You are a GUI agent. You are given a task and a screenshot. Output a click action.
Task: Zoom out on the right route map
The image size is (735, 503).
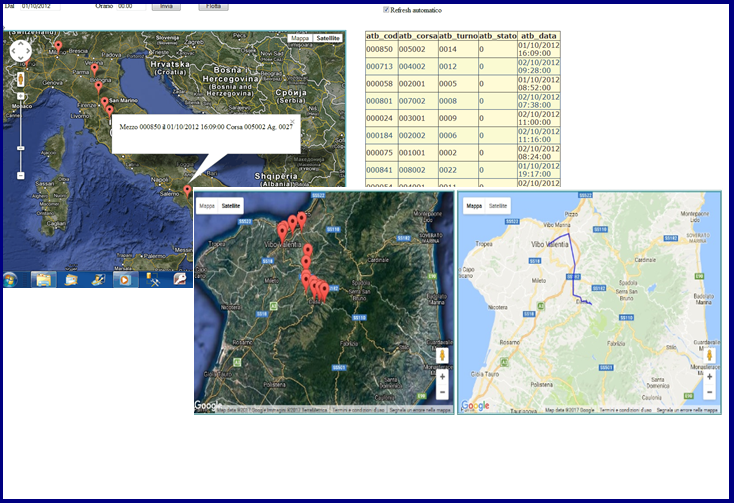710,392
